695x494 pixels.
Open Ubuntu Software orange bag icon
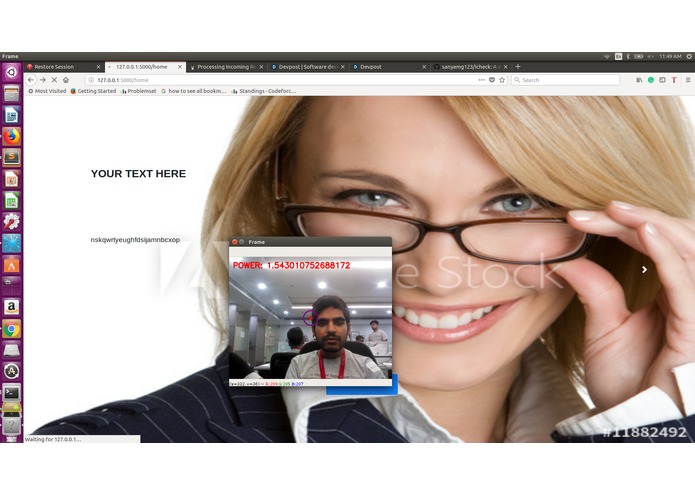[12, 265]
